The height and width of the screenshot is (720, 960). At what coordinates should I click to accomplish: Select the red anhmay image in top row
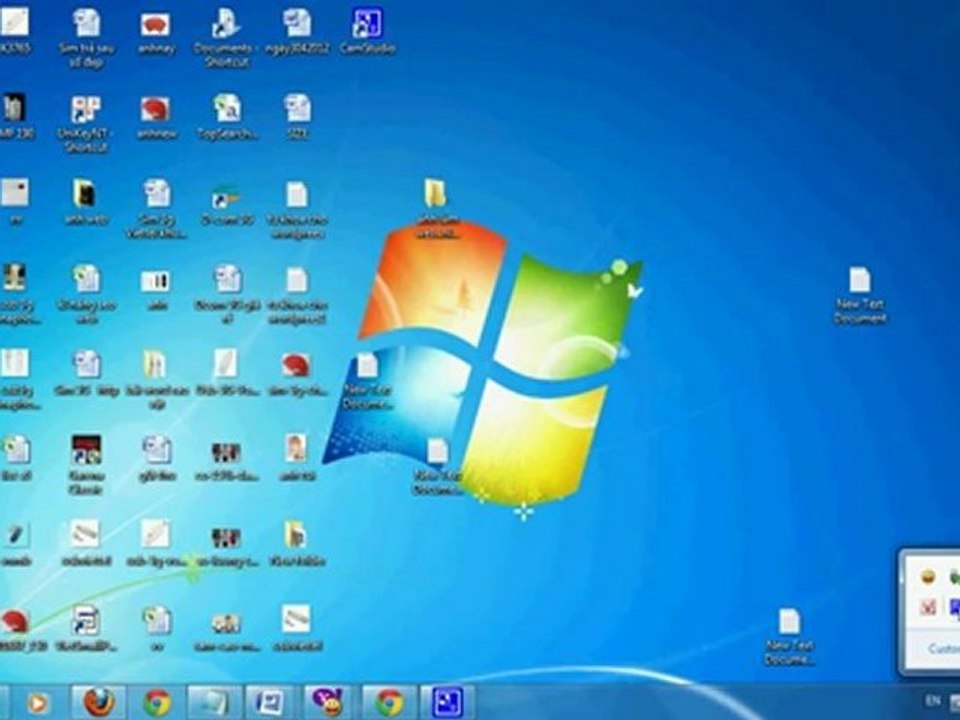point(156,31)
